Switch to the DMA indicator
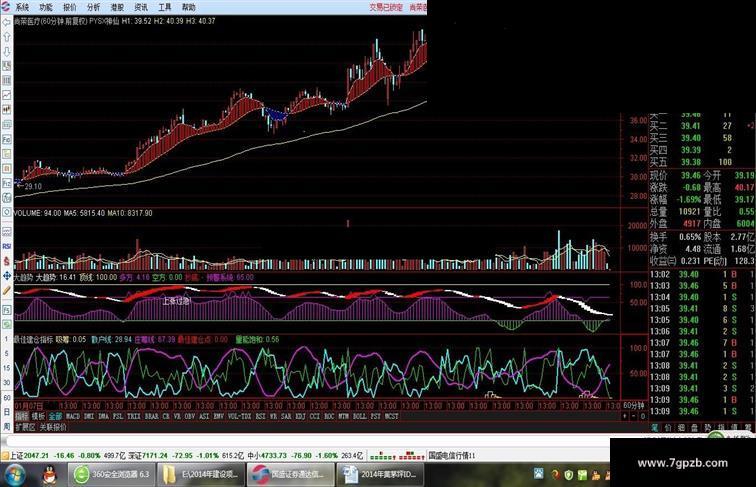756x487 pixels. pos(103,416)
